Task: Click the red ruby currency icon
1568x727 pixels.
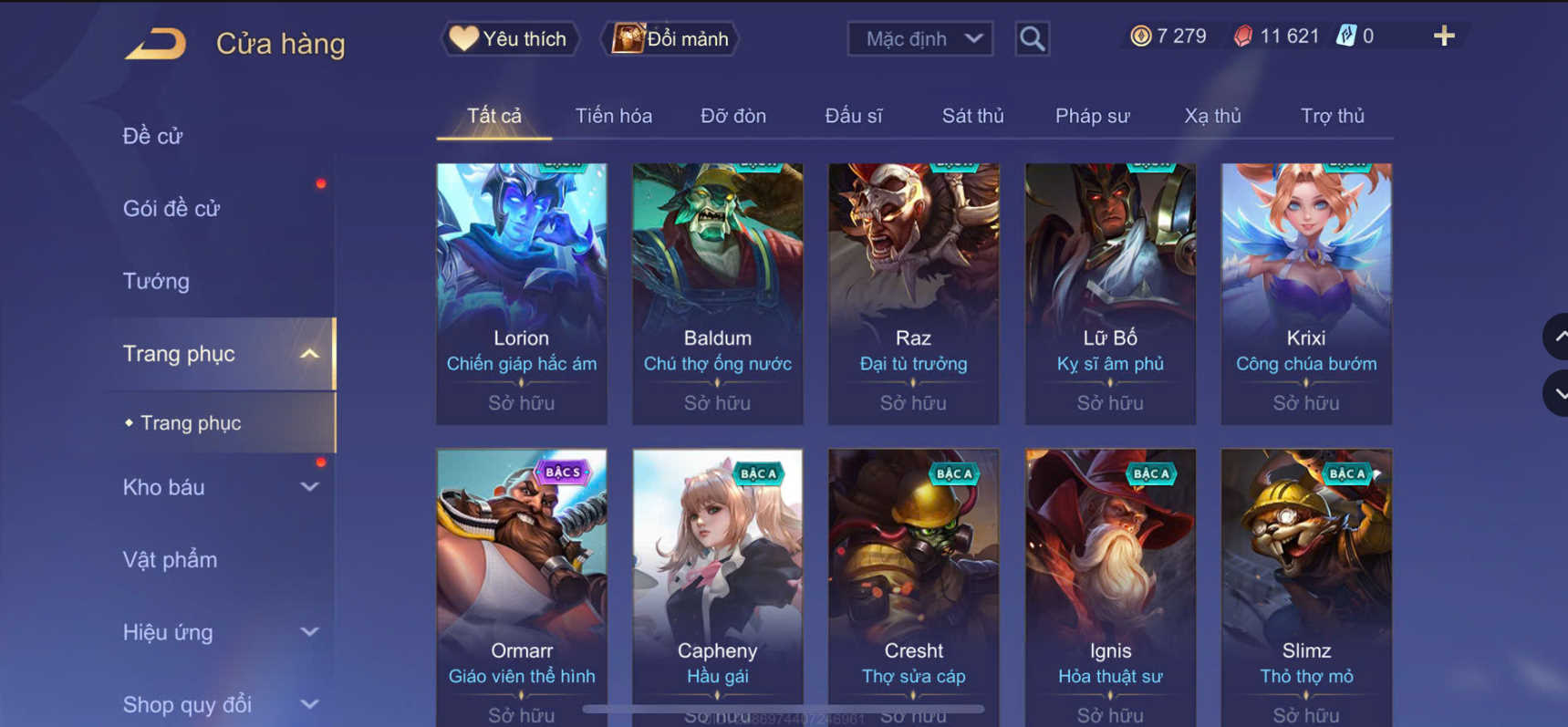Action: (1242, 36)
